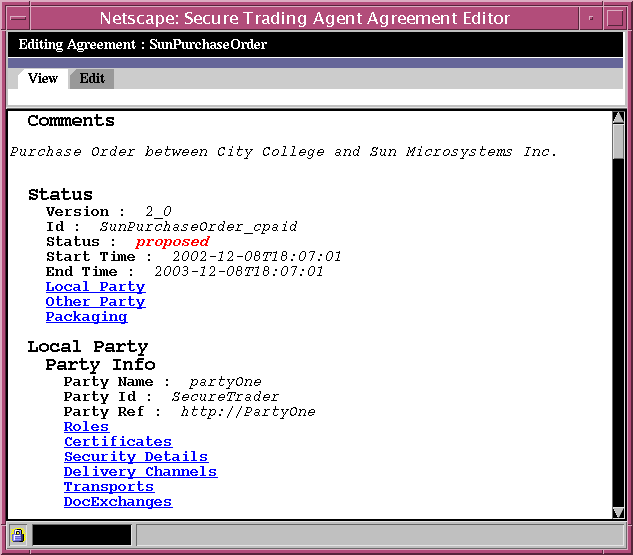The image size is (633, 555).
Task: Open the DocExchanges link
Action: pyautogui.click(x=118, y=502)
